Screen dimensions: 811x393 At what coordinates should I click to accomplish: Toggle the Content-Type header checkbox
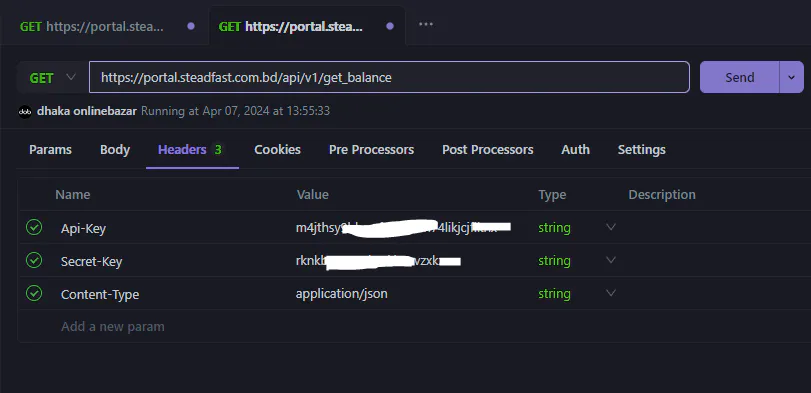(34, 293)
